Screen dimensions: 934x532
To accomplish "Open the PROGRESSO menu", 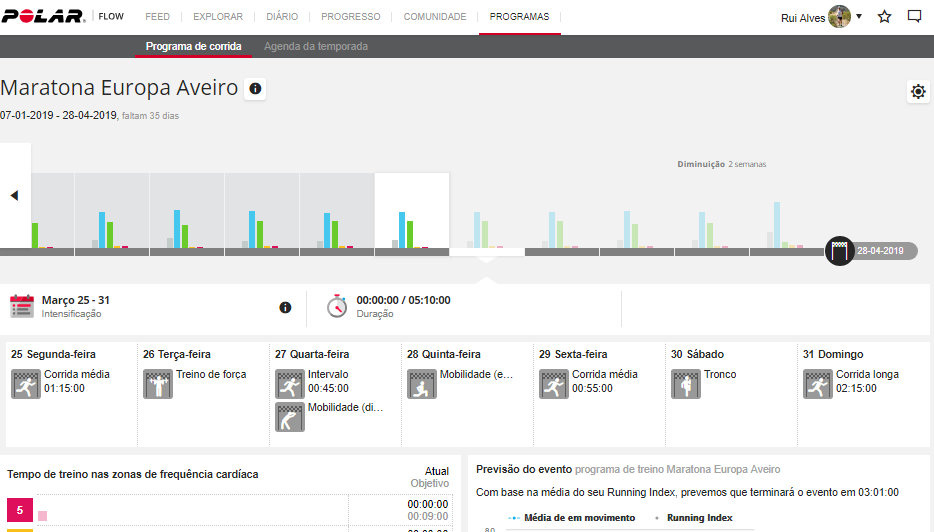I will 350,17.
